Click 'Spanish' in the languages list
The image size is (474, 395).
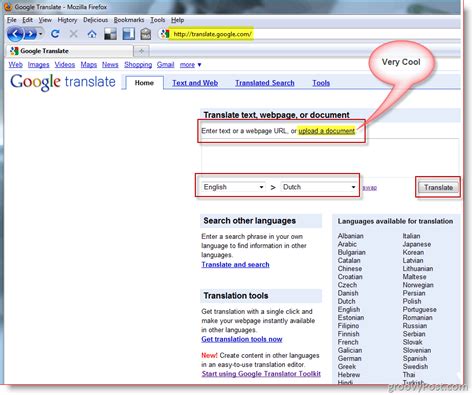point(415,359)
